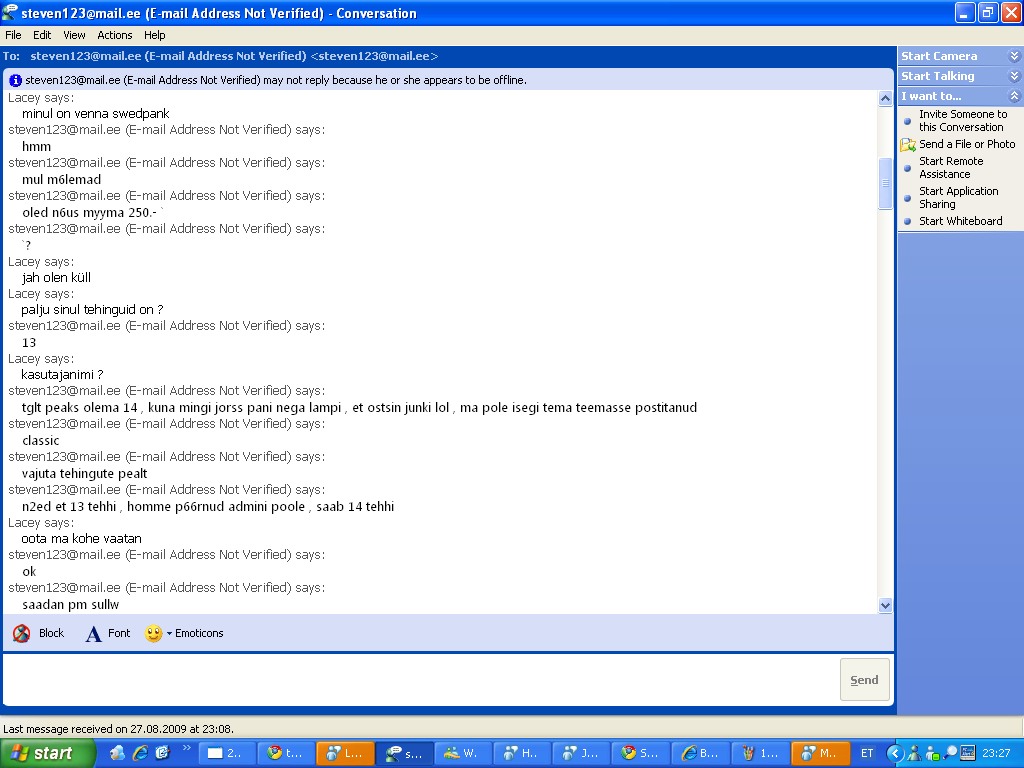This screenshot has height=768, width=1024.
Task: Open the Edit menu
Action: click(x=42, y=35)
